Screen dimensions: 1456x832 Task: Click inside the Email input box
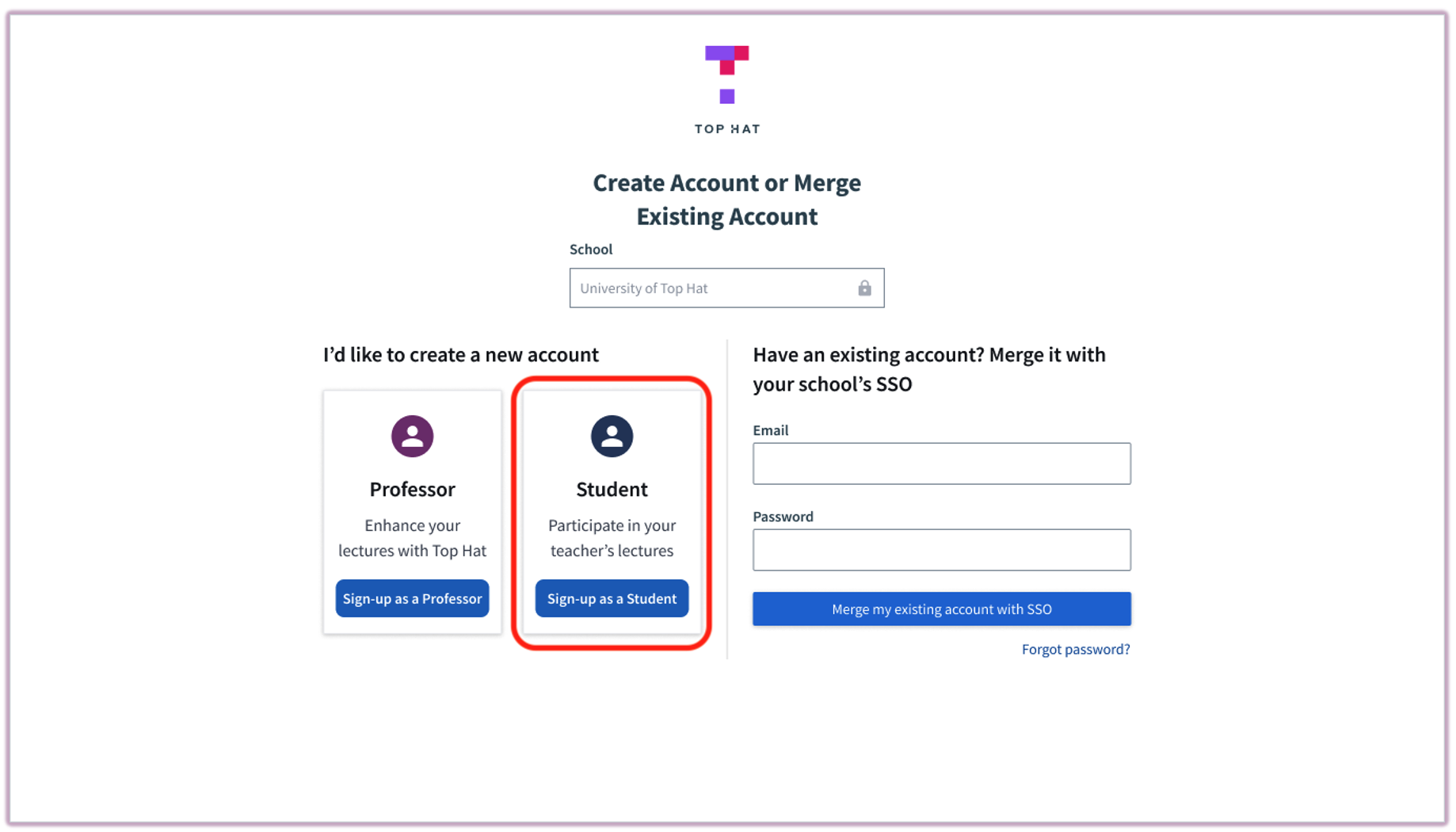click(x=941, y=464)
